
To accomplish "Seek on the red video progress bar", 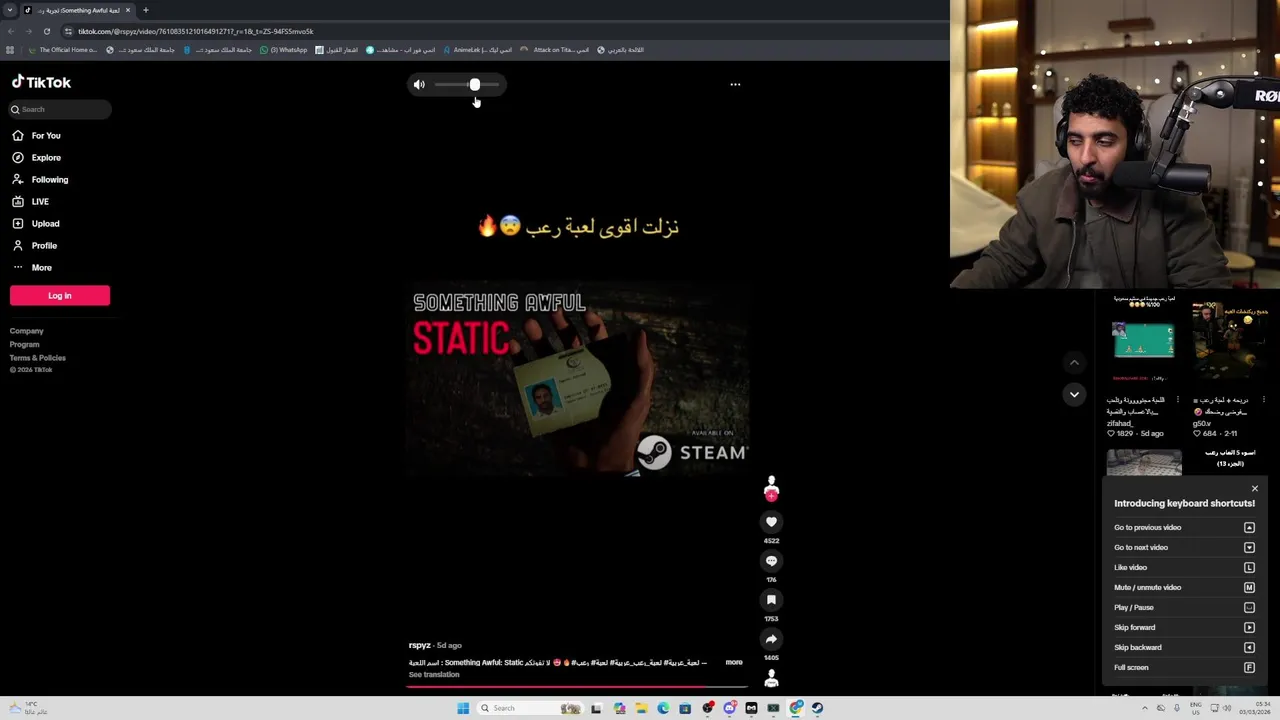I will 577,687.
